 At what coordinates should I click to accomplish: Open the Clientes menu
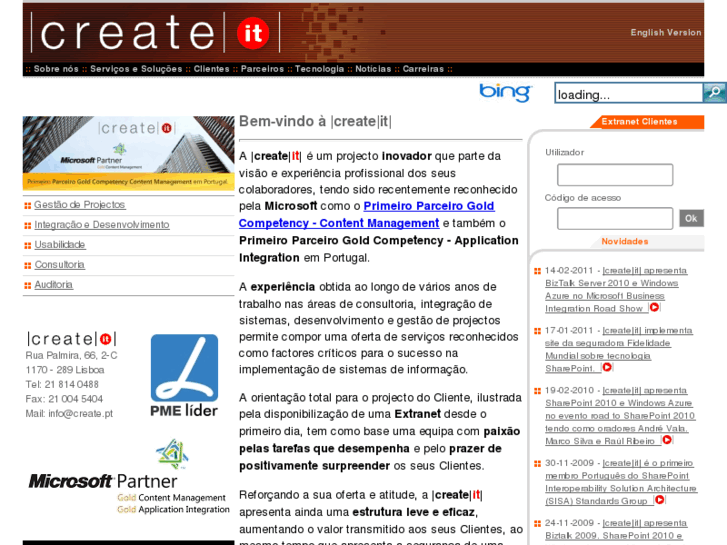click(211, 69)
